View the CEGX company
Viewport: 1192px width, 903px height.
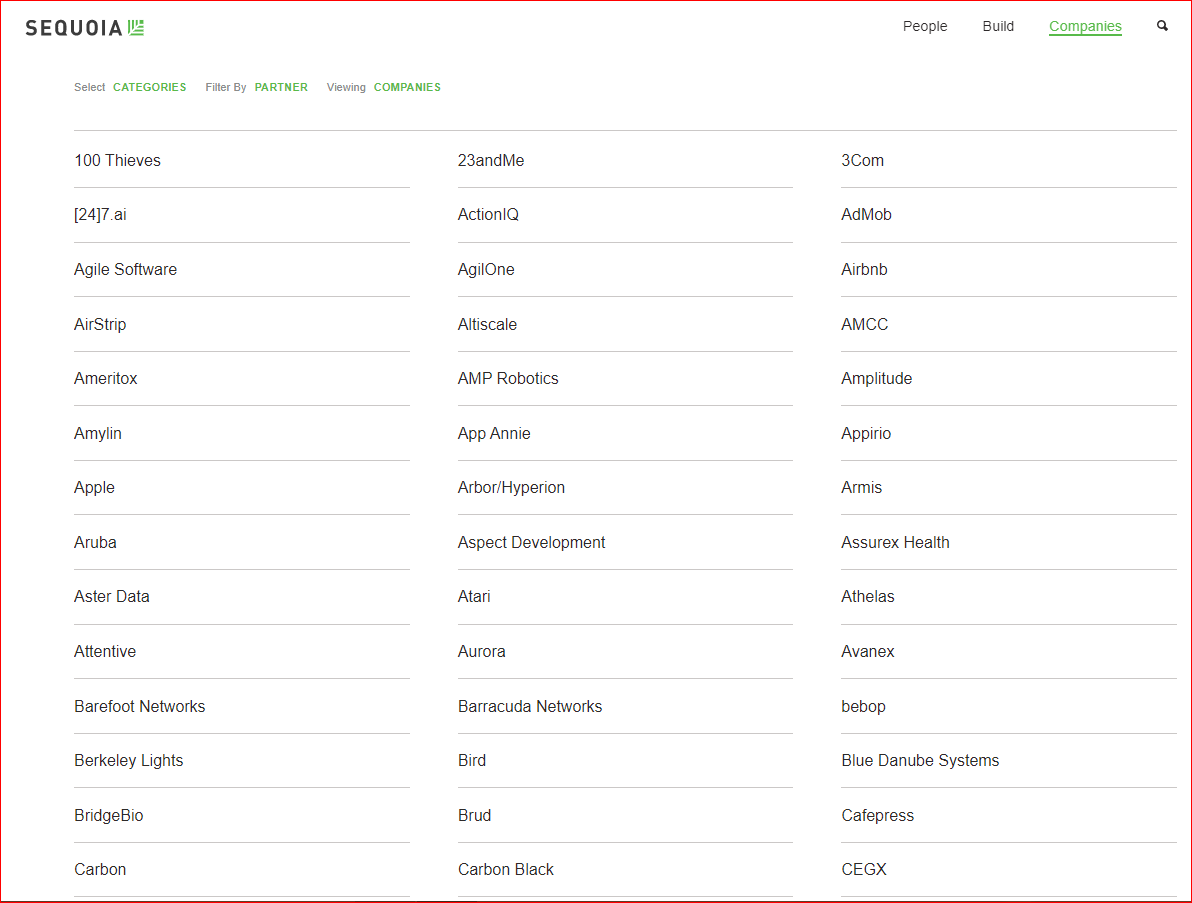click(864, 869)
